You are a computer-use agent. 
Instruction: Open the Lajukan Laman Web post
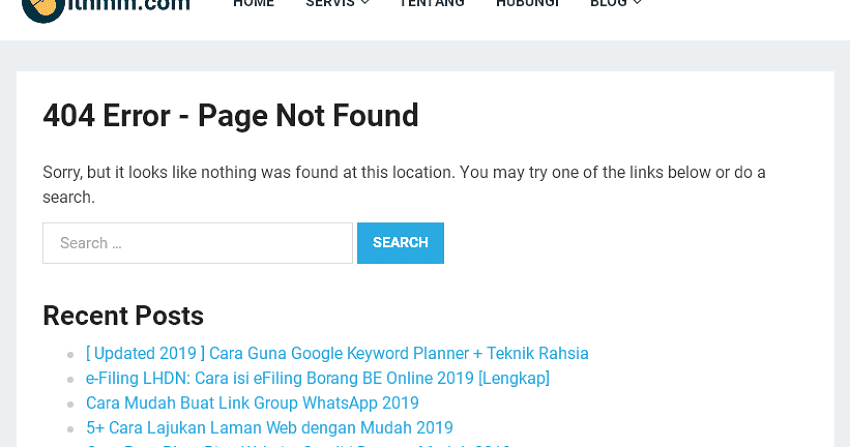(x=269, y=428)
